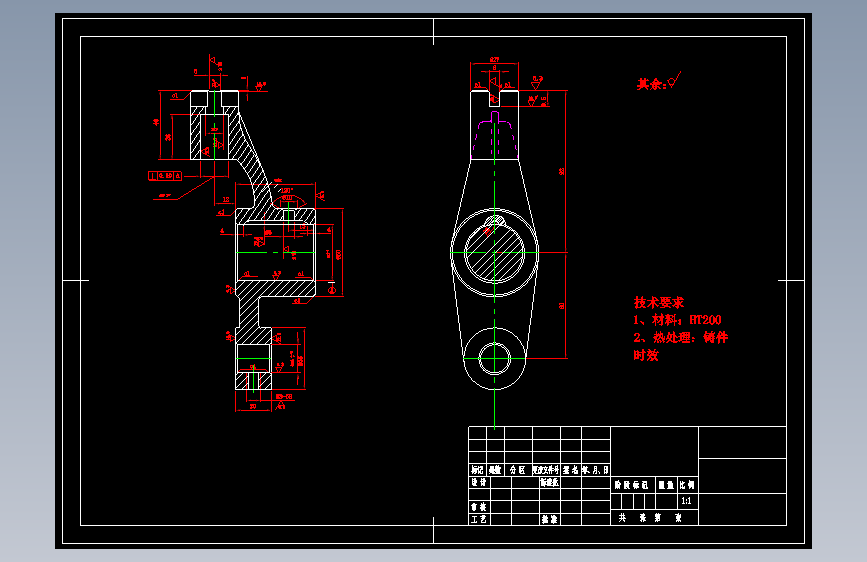Click the hatched shaft circle in right view
Screen dimensions: 867x562
tap(494, 253)
